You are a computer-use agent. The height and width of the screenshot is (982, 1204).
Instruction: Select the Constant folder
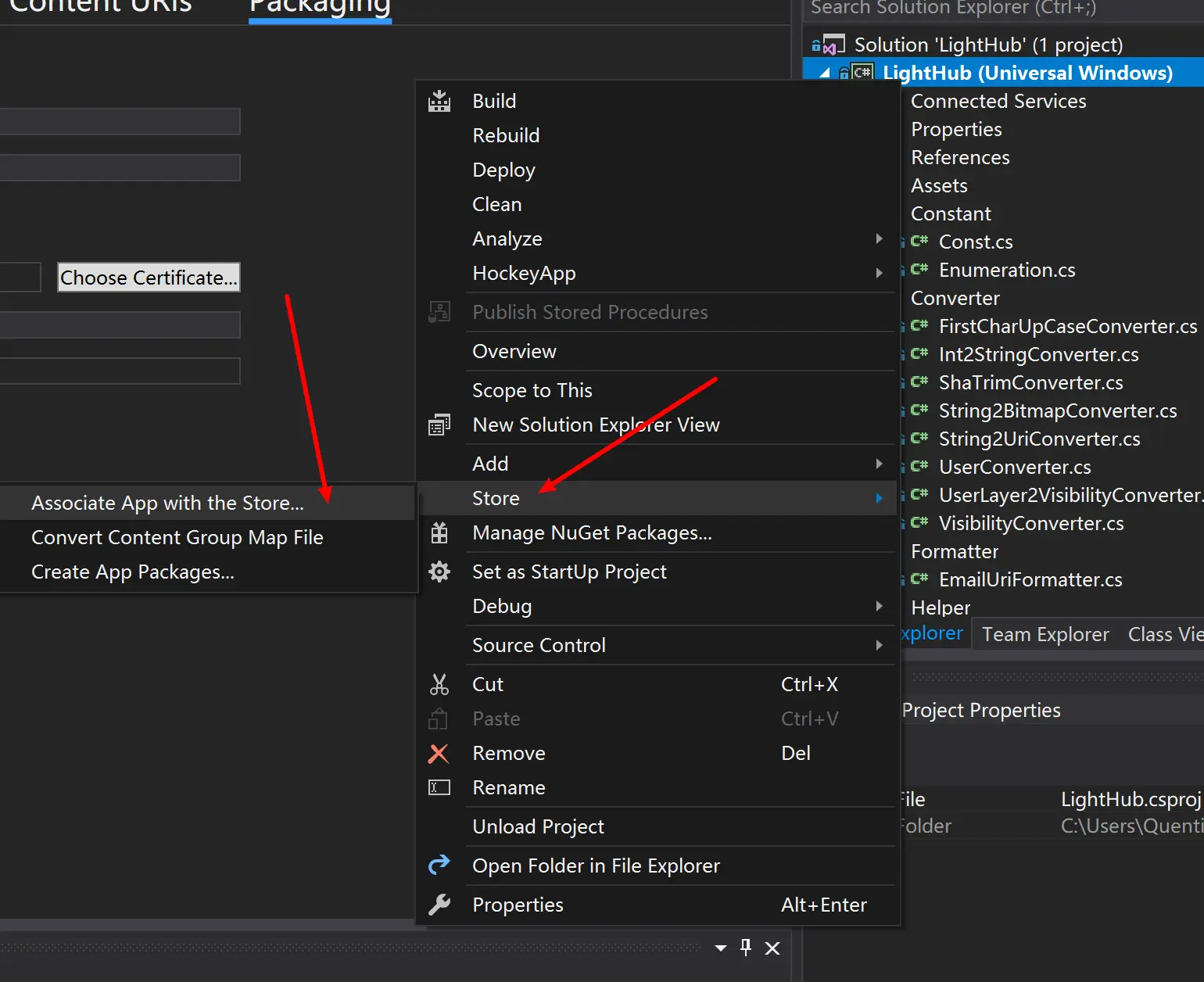[951, 213]
